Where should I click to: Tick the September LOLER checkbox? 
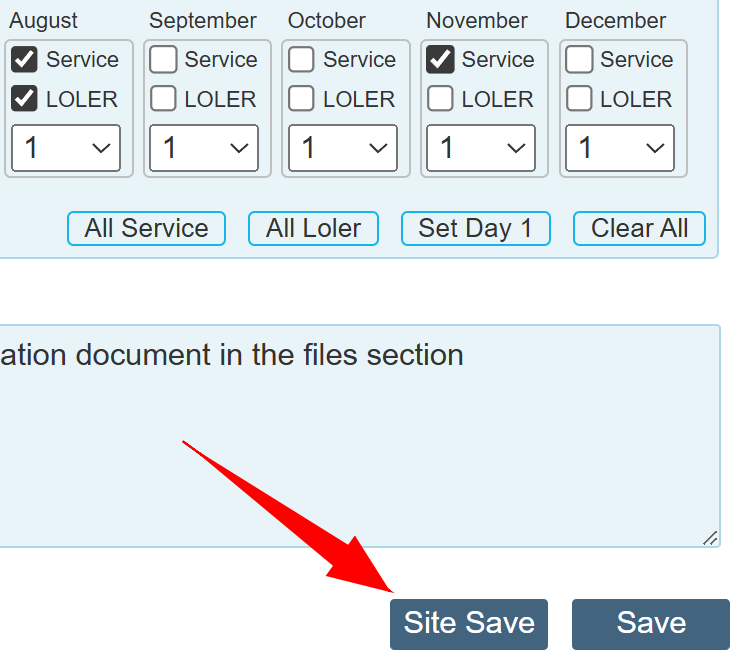click(x=163, y=99)
